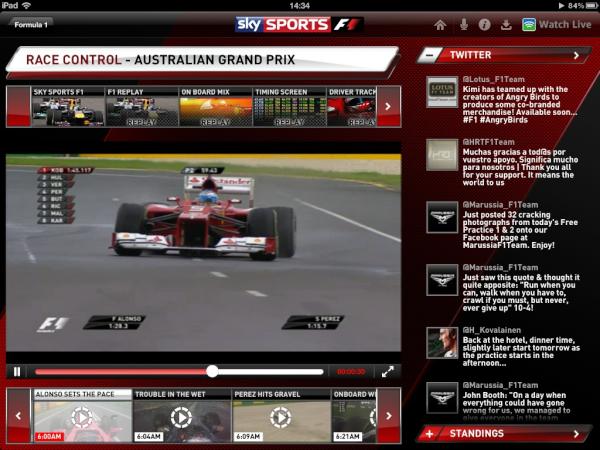The height and width of the screenshot is (450, 600).
Task: Tap the 6:00AM timestamp label
Action: tap(49, 436)
